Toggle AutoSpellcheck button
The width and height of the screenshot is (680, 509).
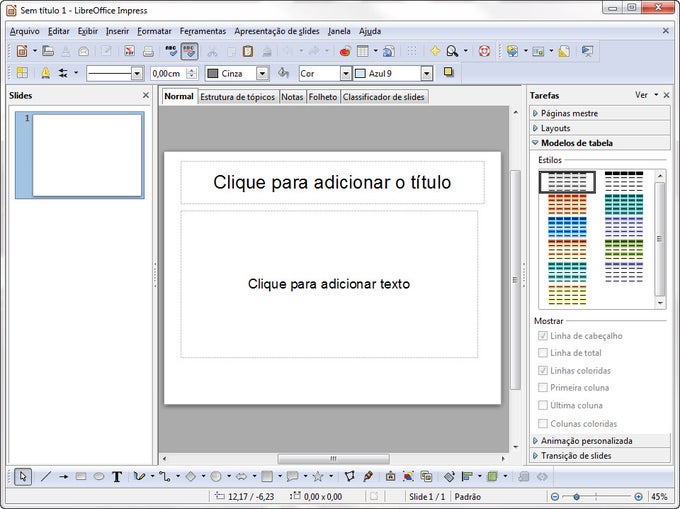click(x=190, y=51)
